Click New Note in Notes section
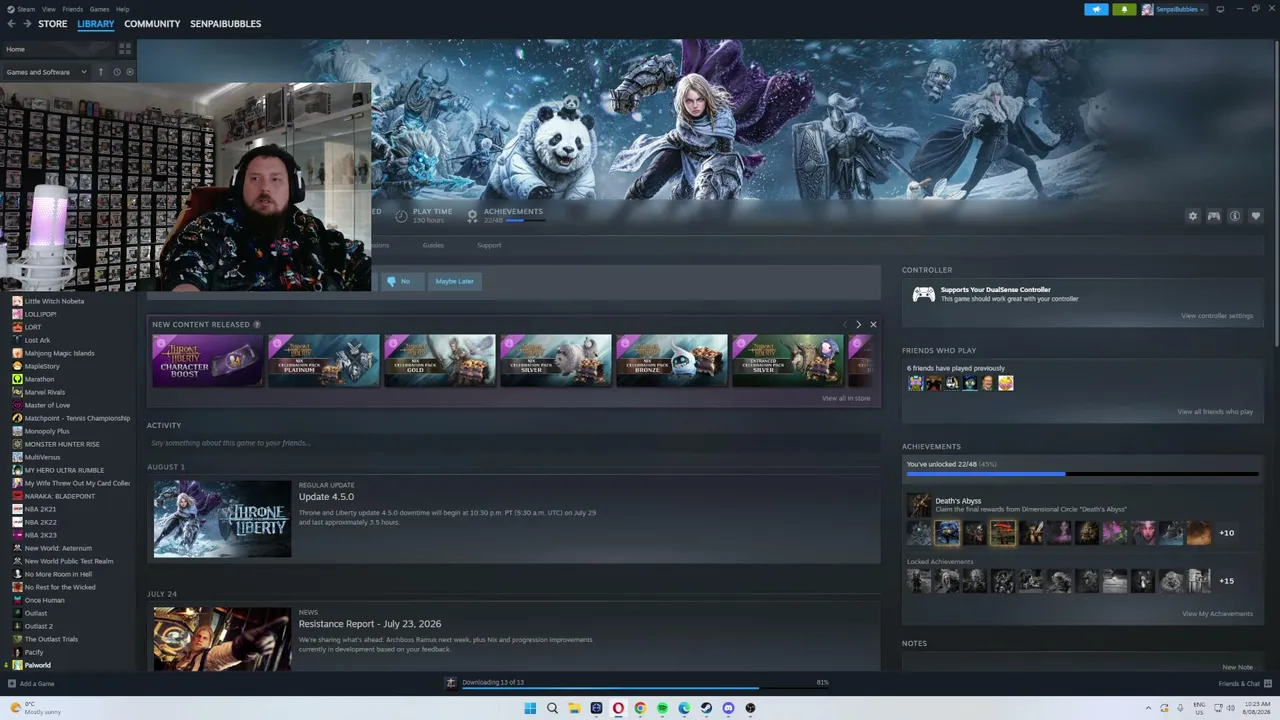This screenshot has width=1280, height=720. [x=1237, y=667]
